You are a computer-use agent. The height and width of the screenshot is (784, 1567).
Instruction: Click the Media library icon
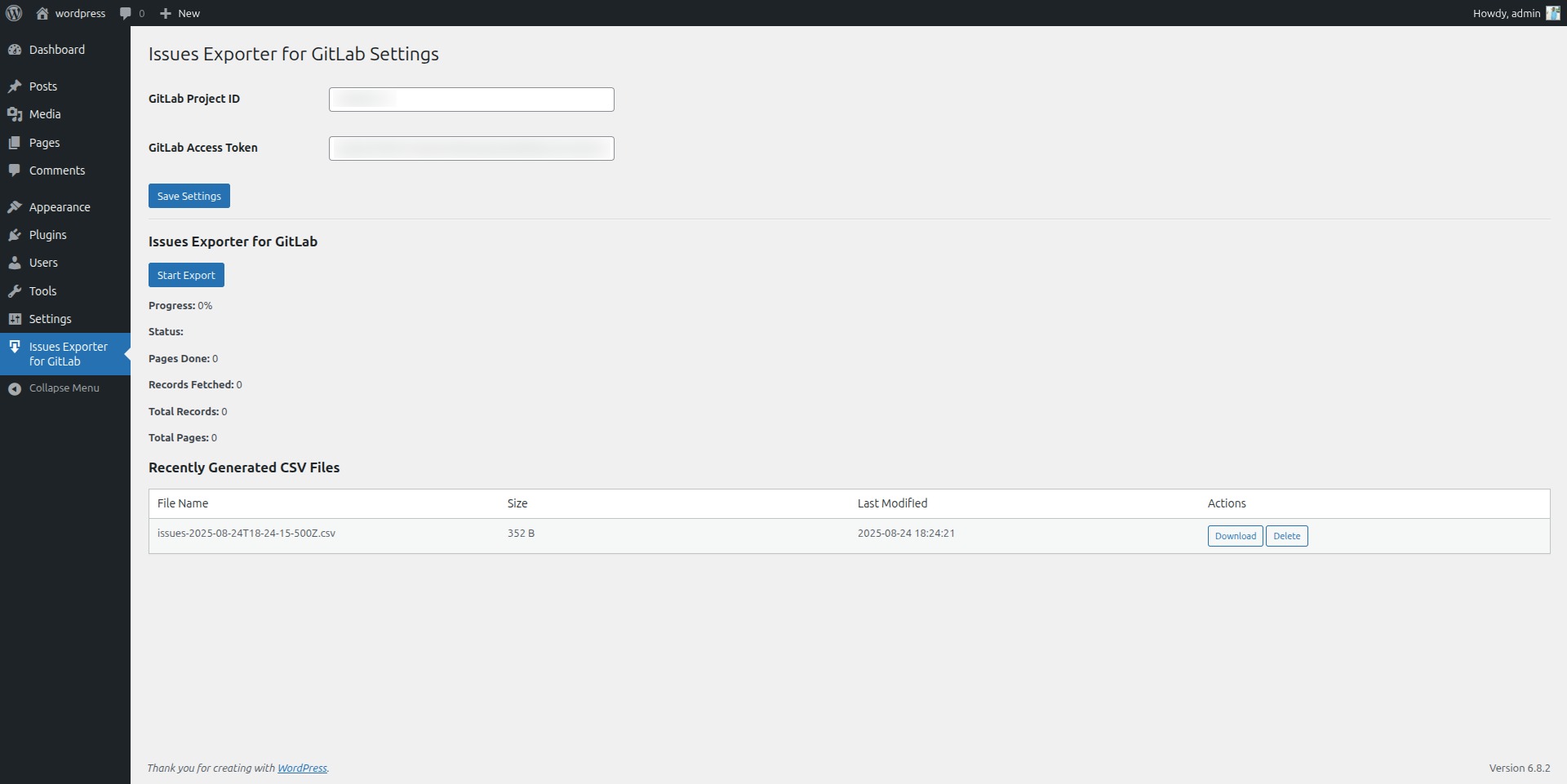[15, 114]
